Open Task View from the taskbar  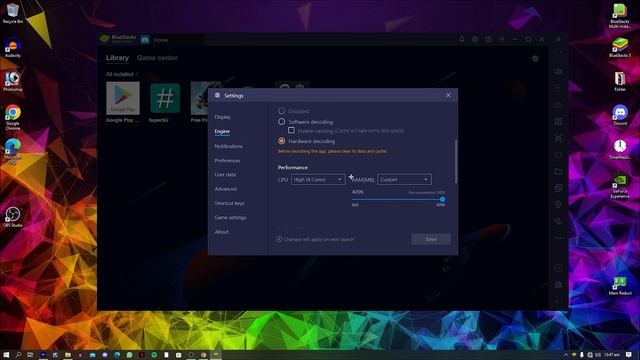(30, 355)
